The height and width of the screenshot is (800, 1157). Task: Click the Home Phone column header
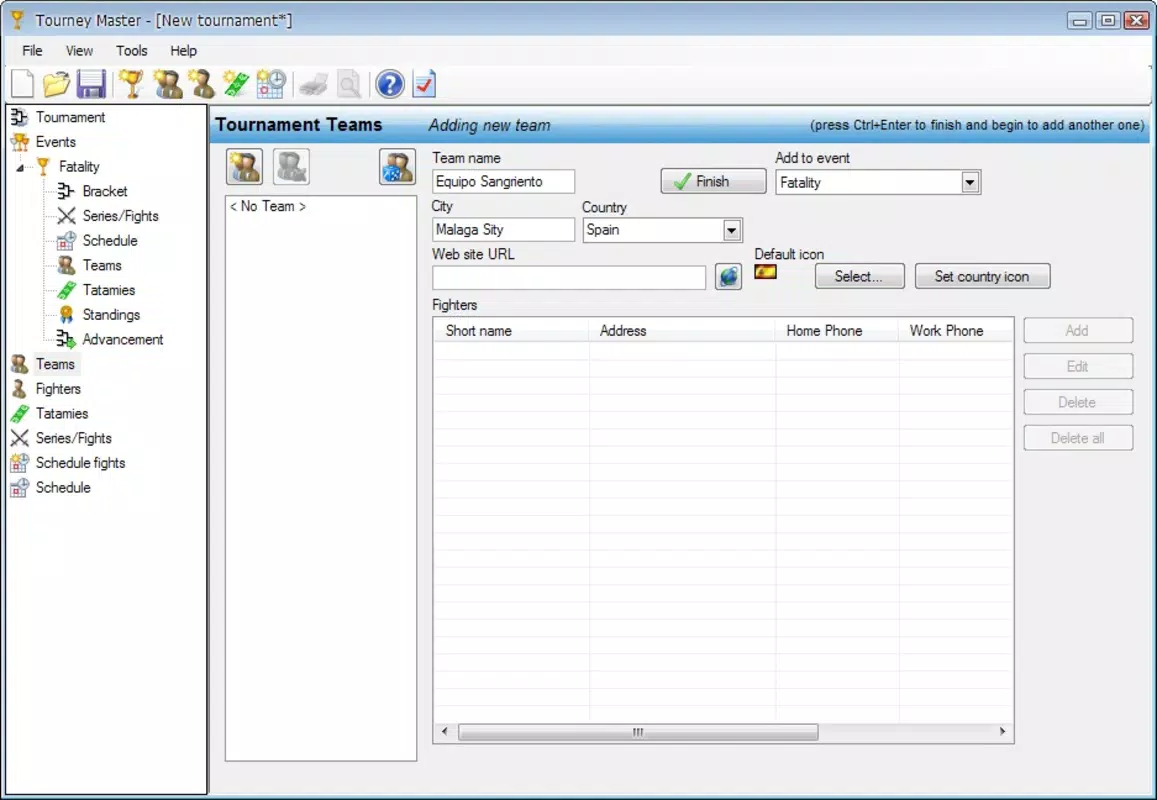(x=836, y=331)
